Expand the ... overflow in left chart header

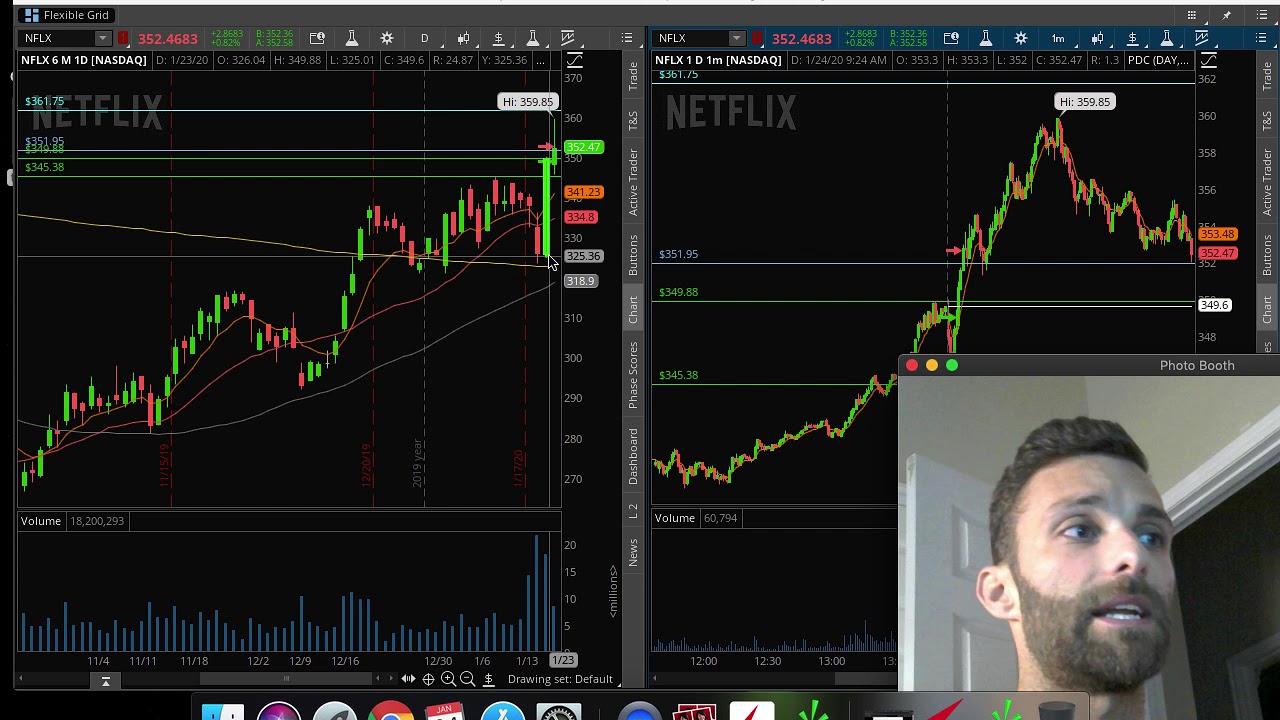pos(540,60)
